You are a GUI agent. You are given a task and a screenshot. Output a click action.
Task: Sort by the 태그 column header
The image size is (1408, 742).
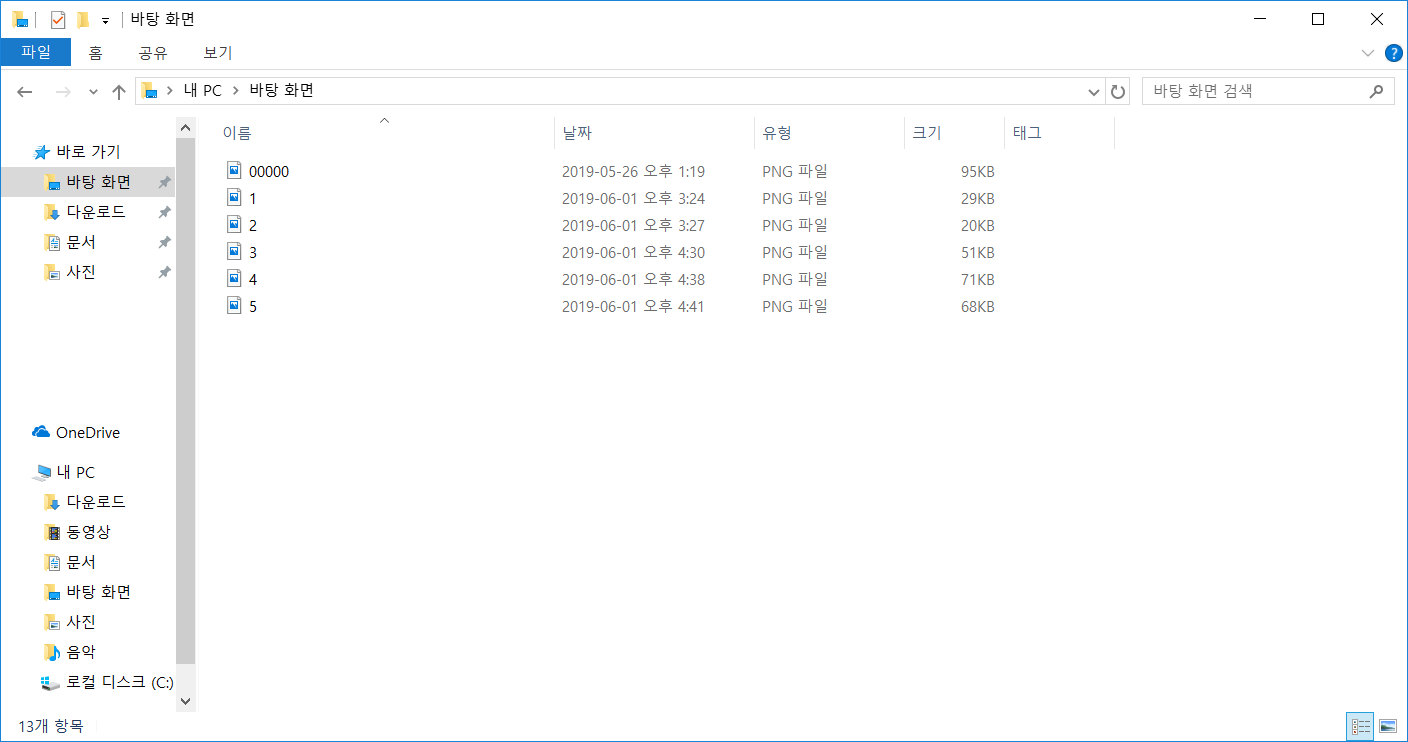coord(1059,133)
